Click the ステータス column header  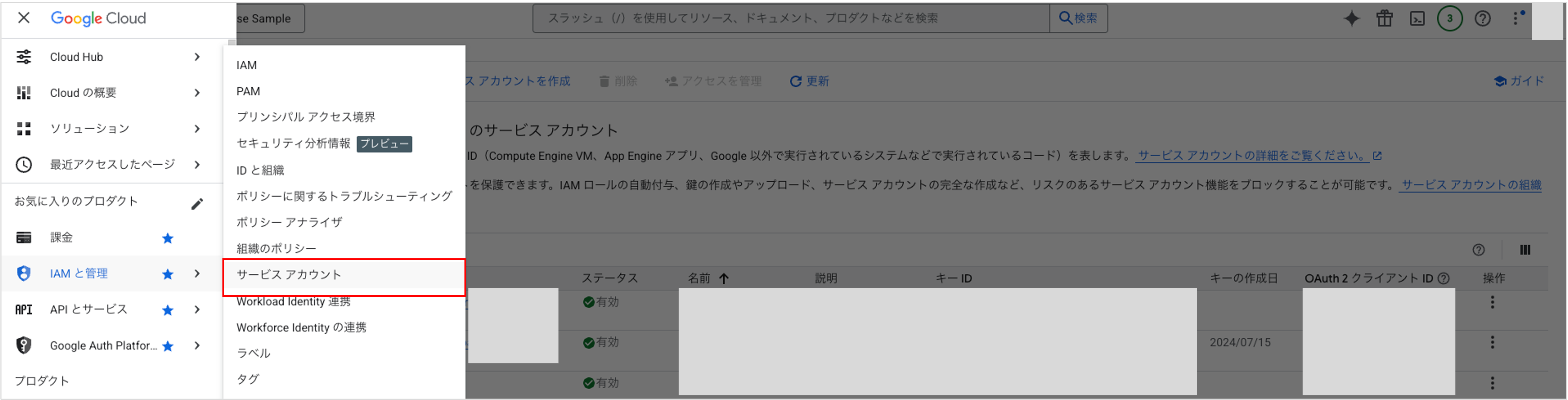click(609, 278)
